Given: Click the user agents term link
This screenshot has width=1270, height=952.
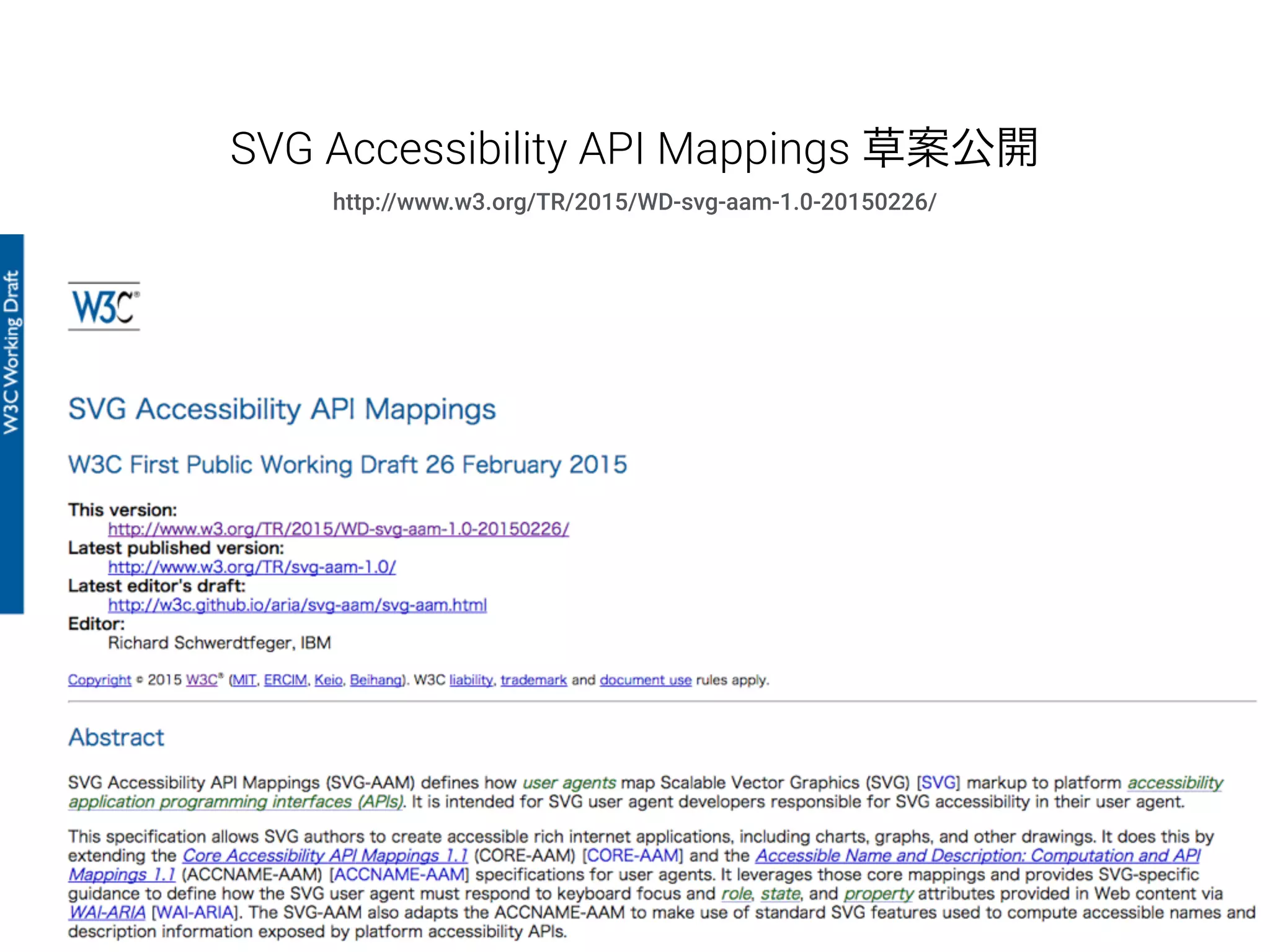Looking at the screenshot, I should click(569, 783).
